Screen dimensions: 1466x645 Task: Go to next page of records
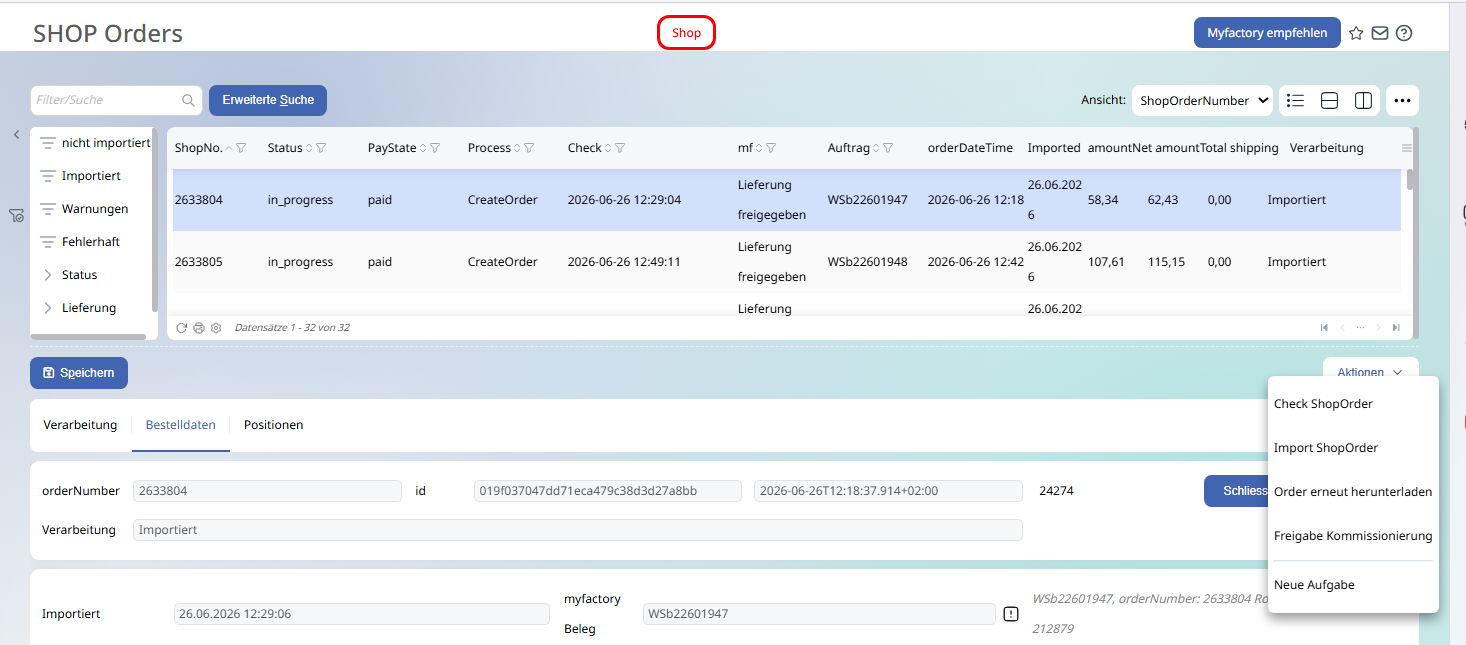[x=1378, y=327]
